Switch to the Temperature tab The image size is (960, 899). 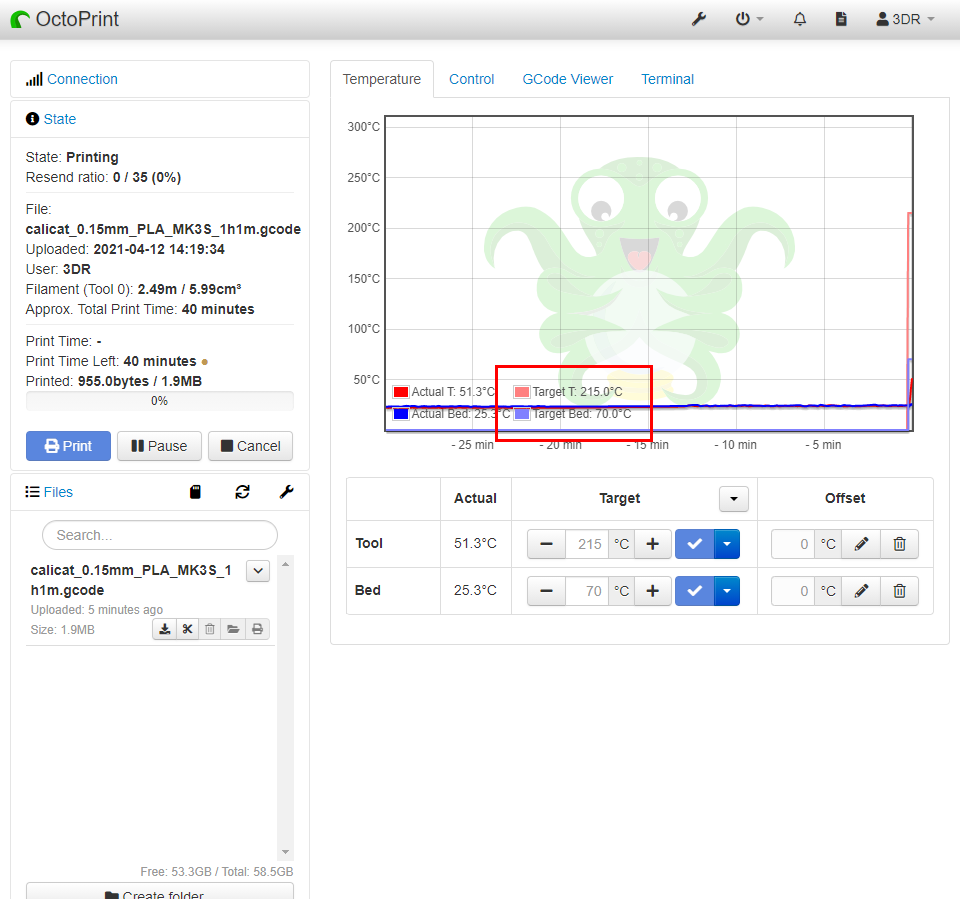[381, 79]
